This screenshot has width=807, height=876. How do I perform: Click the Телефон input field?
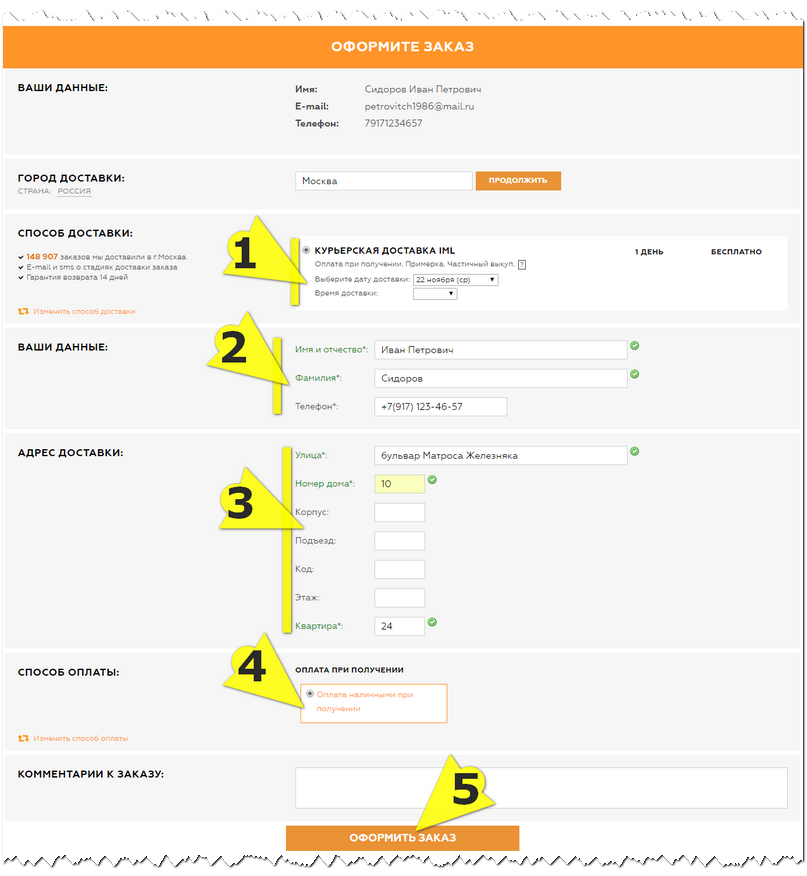click(x=440, y=407)
